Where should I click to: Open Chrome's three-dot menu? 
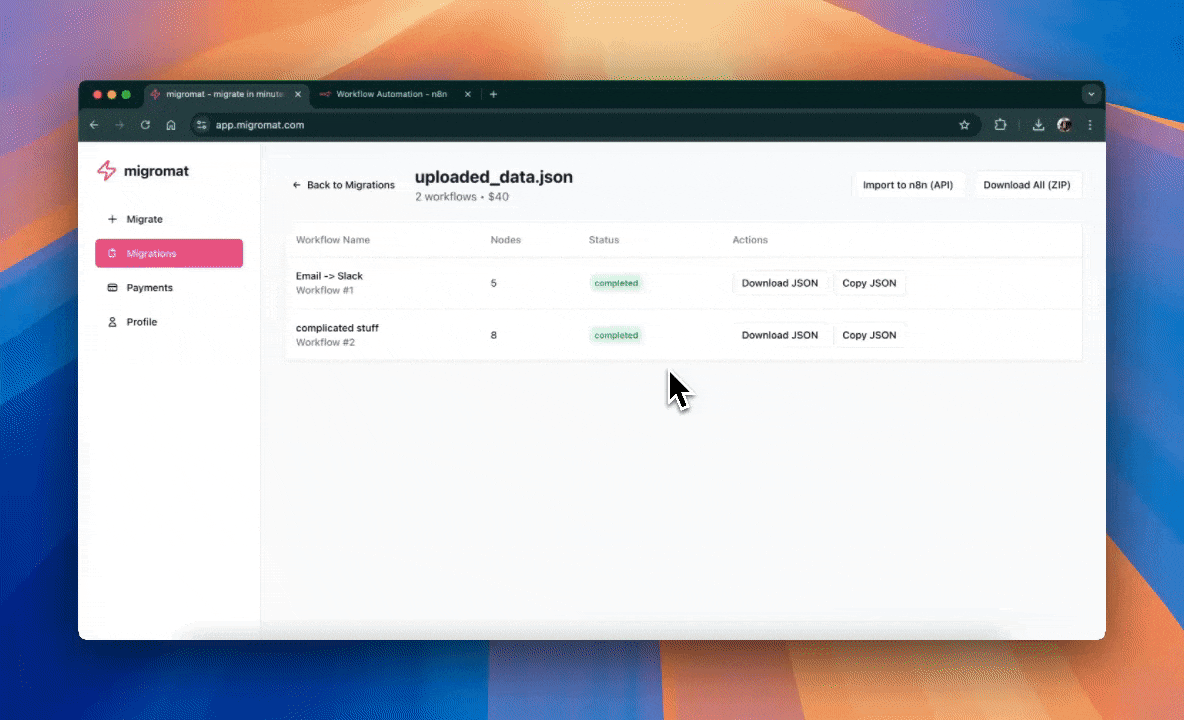pos(1089,124)
